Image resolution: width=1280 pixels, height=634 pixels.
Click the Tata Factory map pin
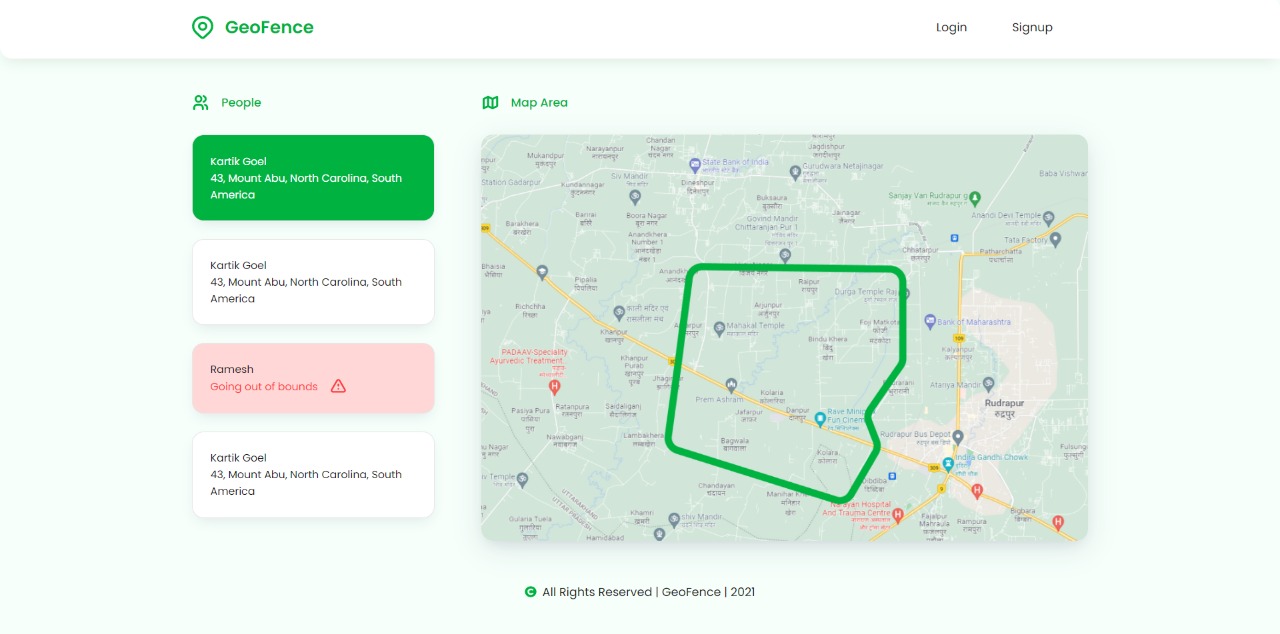[x=1055, y=240]
